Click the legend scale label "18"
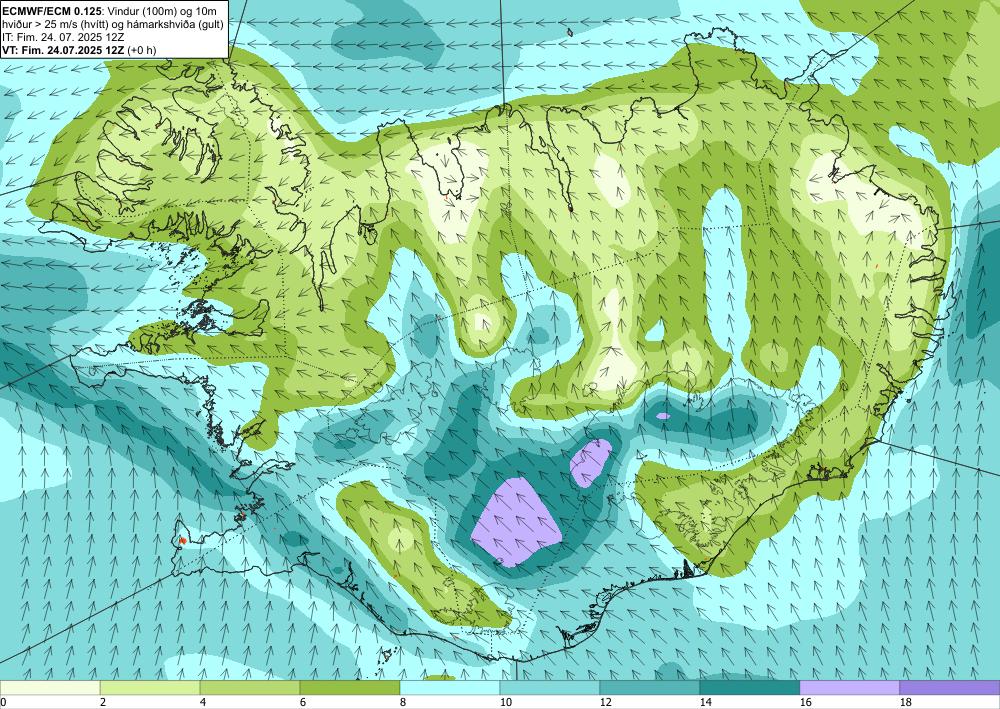 tap(905, 702)
